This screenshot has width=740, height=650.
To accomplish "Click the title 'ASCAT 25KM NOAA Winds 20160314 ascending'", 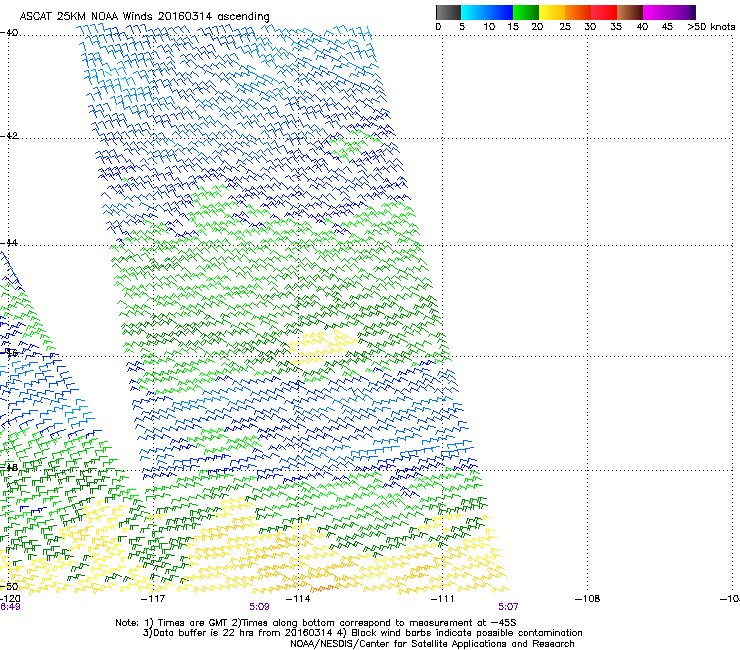I will coord(144,16).
